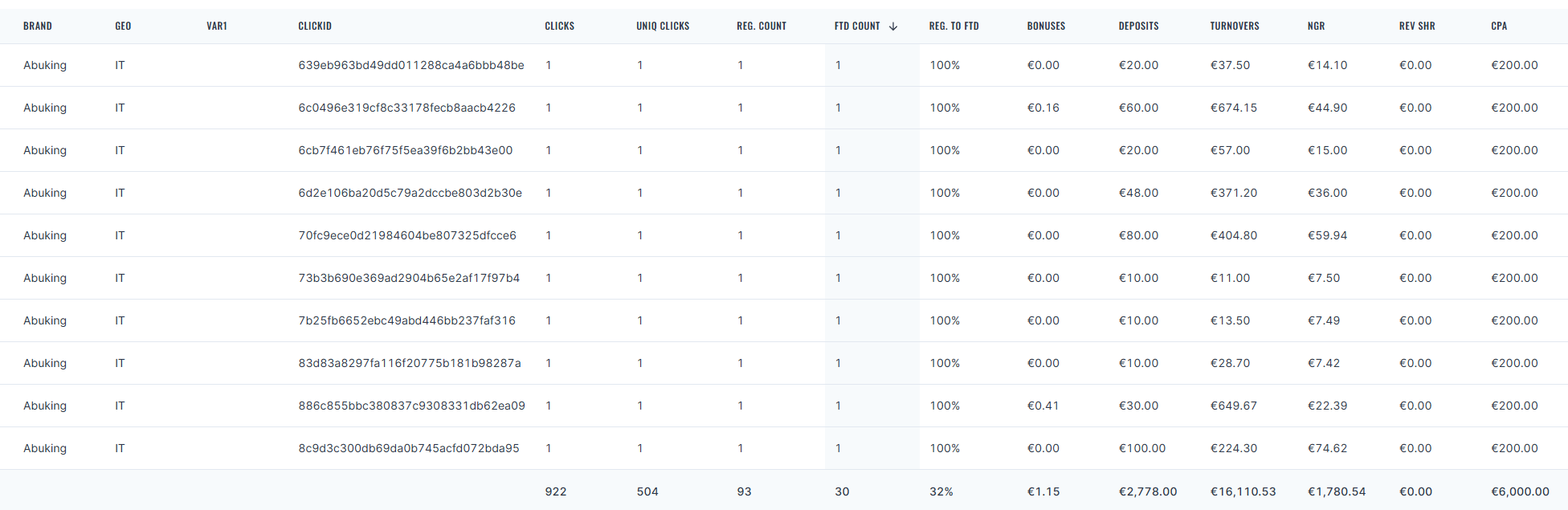Click the turnover value €674.15
Image resolution: width=1568 pixels, height=510 pixels.
[x=1234, y=108]
